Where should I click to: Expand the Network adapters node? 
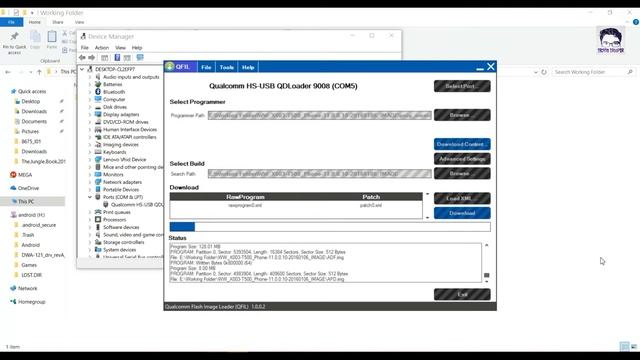(x=90, y=182)
